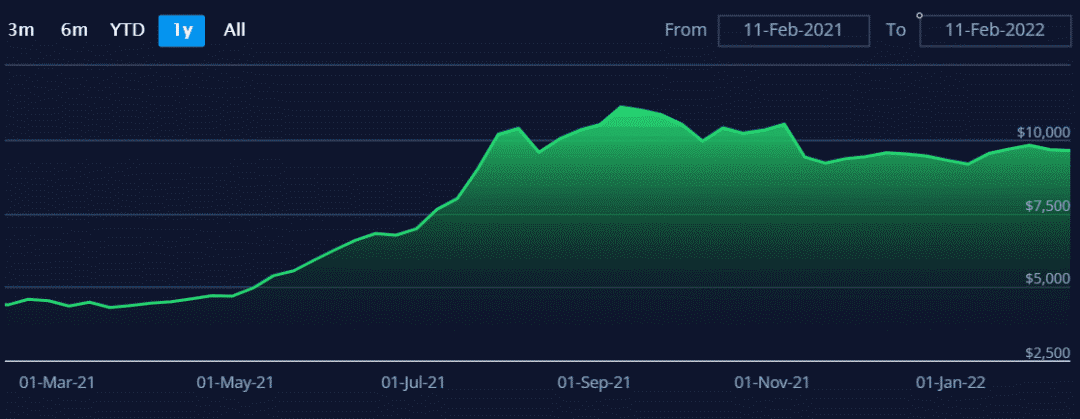
Task: Click the 01-Sep-21 x-axis label
Action: pyautogui.click(x=594, y=383)
